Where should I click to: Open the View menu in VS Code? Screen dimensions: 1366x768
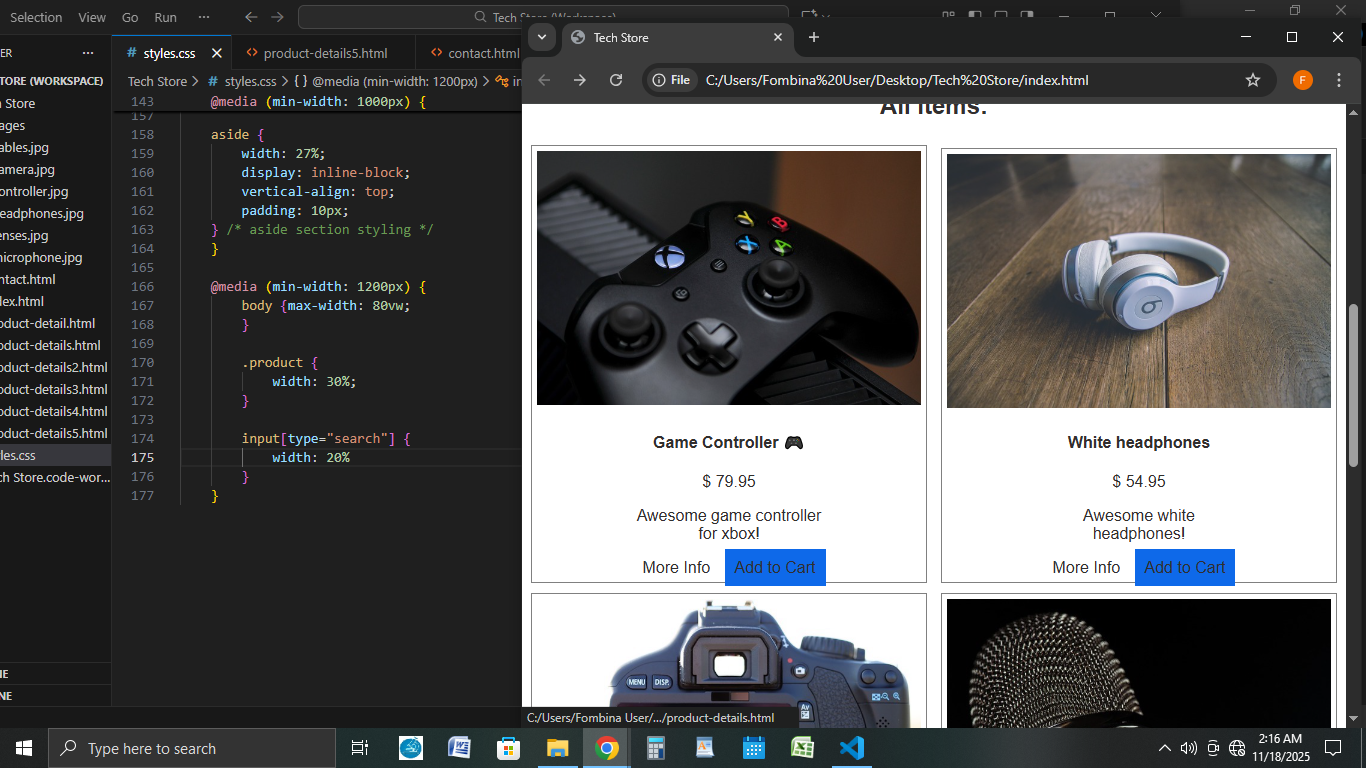(92, 17)
